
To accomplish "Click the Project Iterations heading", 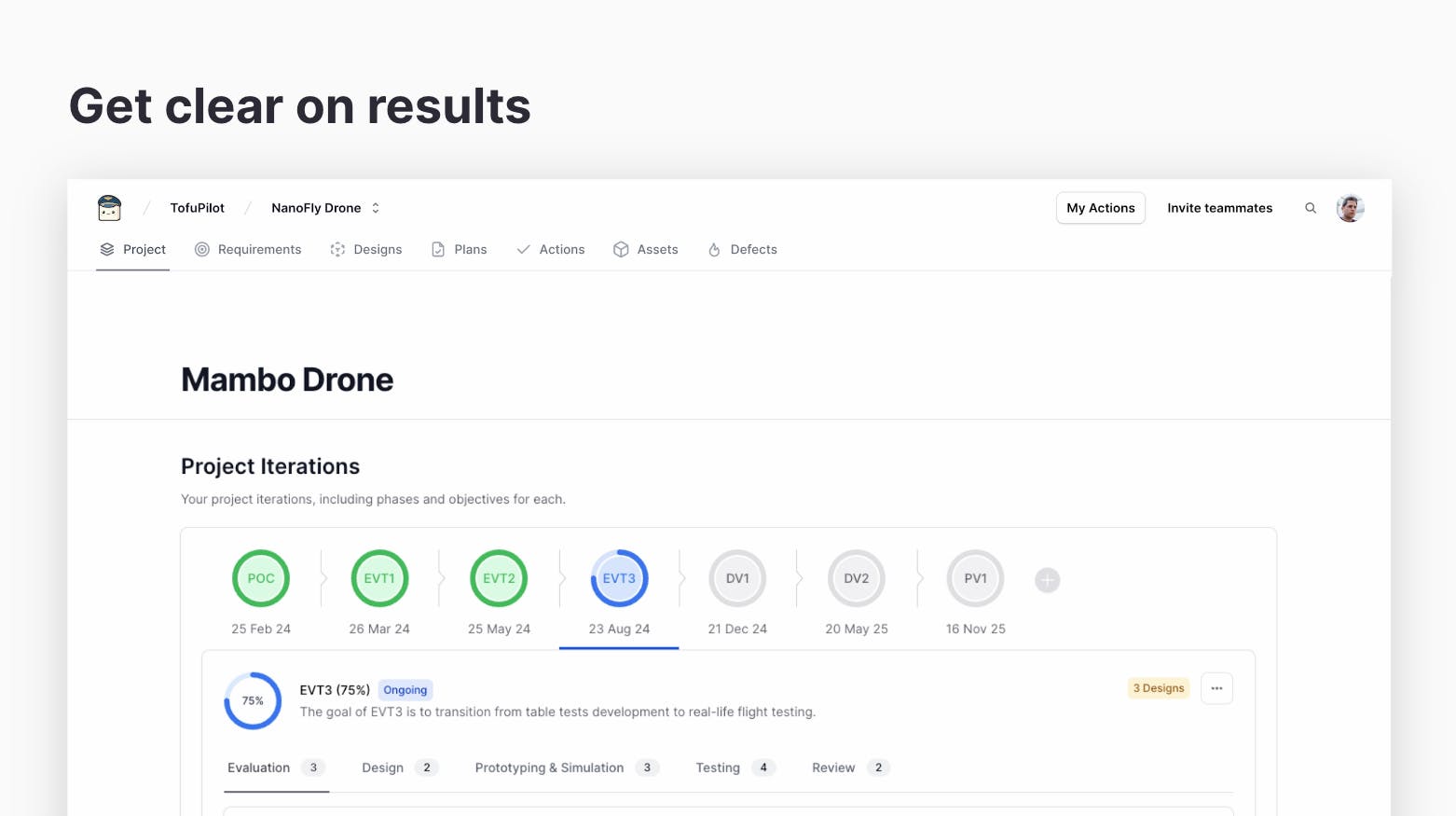I will point(270,466).
